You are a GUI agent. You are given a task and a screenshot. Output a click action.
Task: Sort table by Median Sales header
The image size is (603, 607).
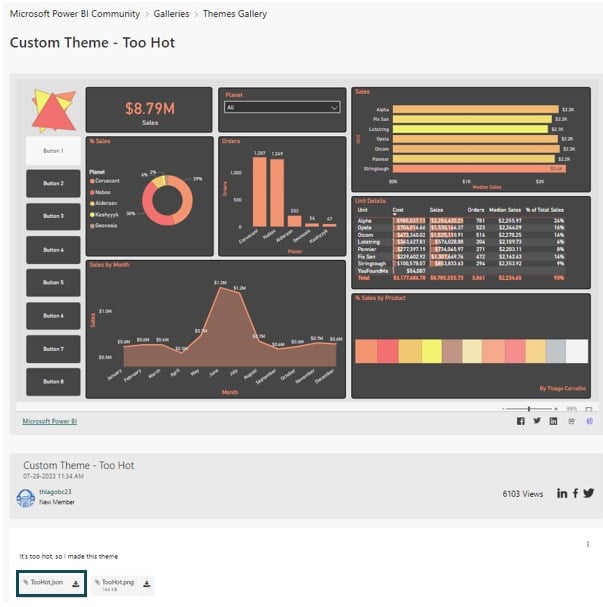click(x=505, y=210)
